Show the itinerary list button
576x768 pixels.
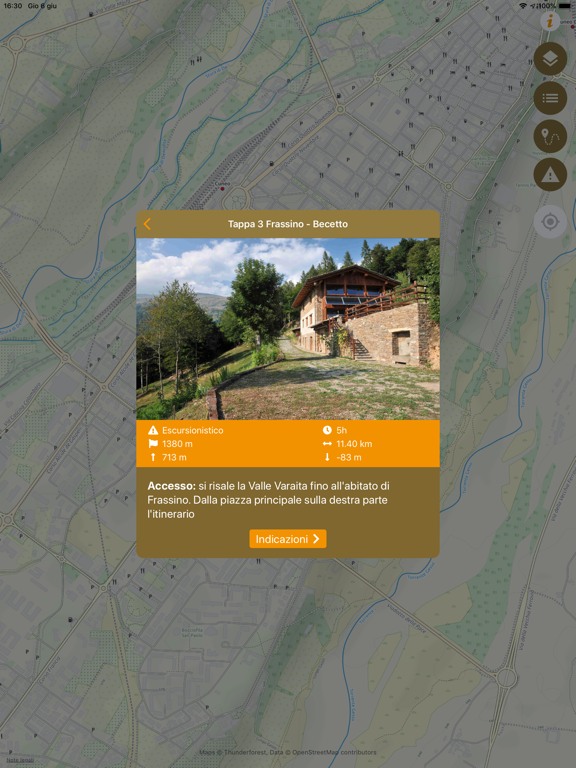click(550, 98)
